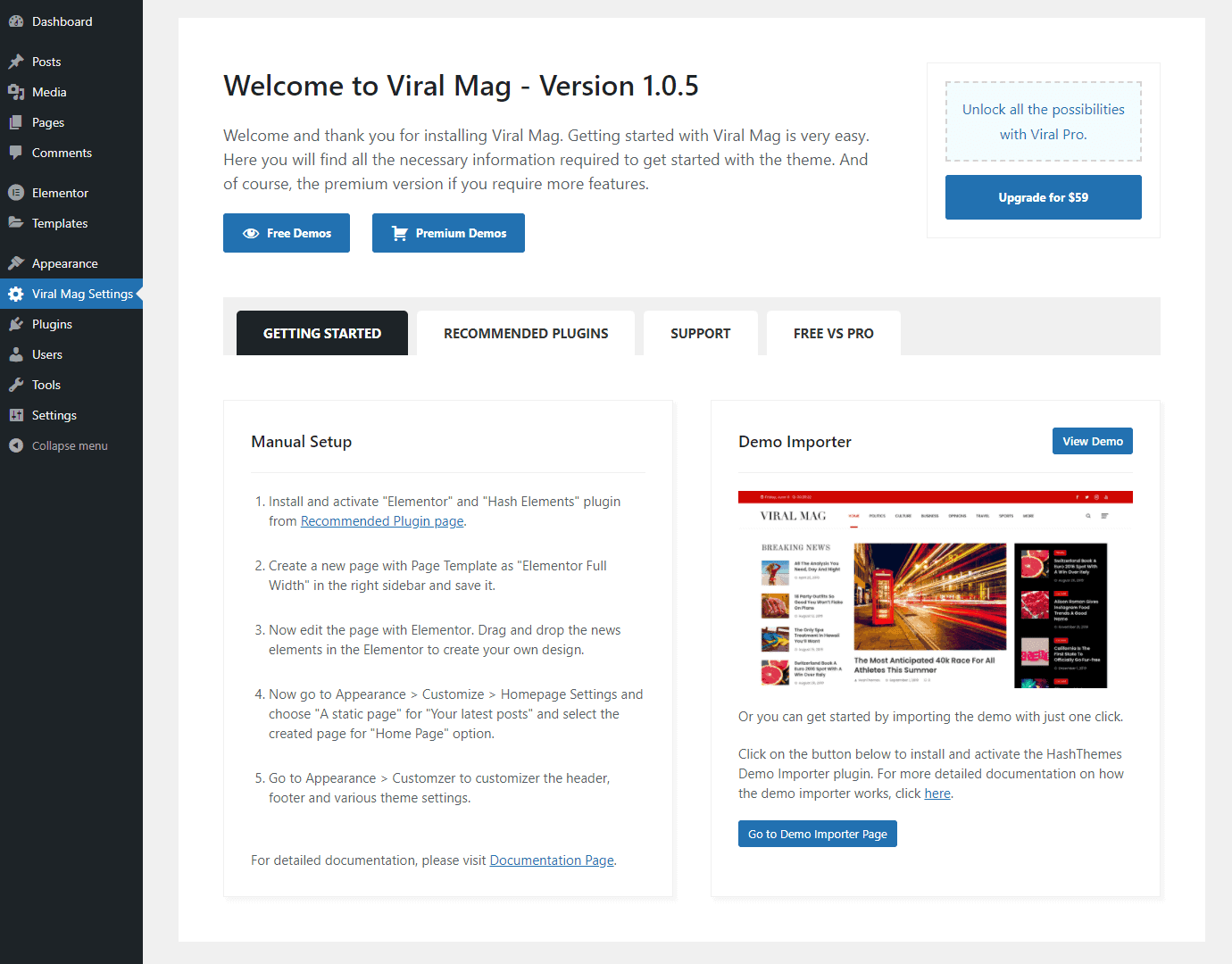The width and height of the screenshot is (1232, 964).
Task: Click the Media icon in sidebar
Action: 16,92
